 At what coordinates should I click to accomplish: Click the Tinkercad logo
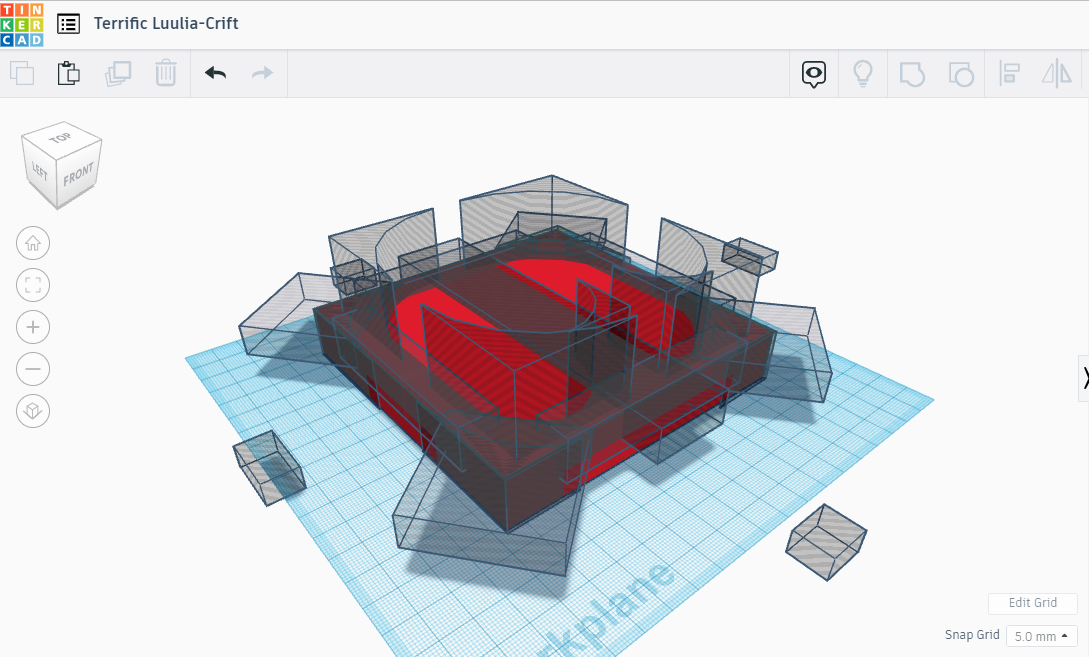click(22, 24)
